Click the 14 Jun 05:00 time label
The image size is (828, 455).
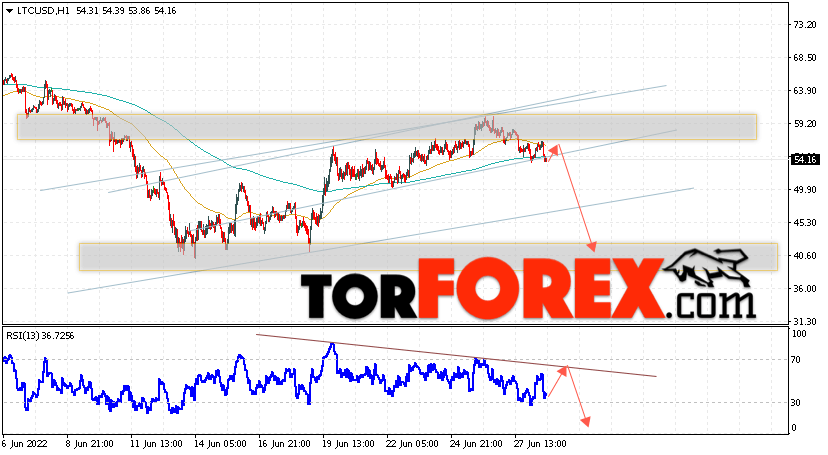pyautogui.click(x=220, y=444)
